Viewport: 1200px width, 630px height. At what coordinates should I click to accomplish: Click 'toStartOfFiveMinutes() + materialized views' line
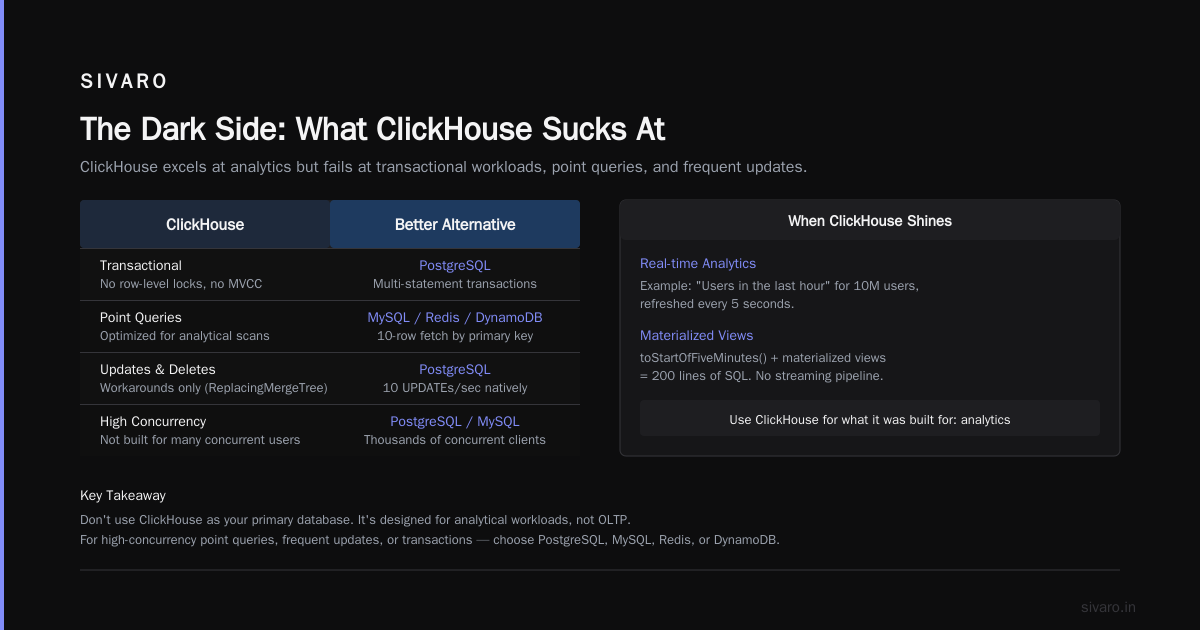tap(763, 357)
